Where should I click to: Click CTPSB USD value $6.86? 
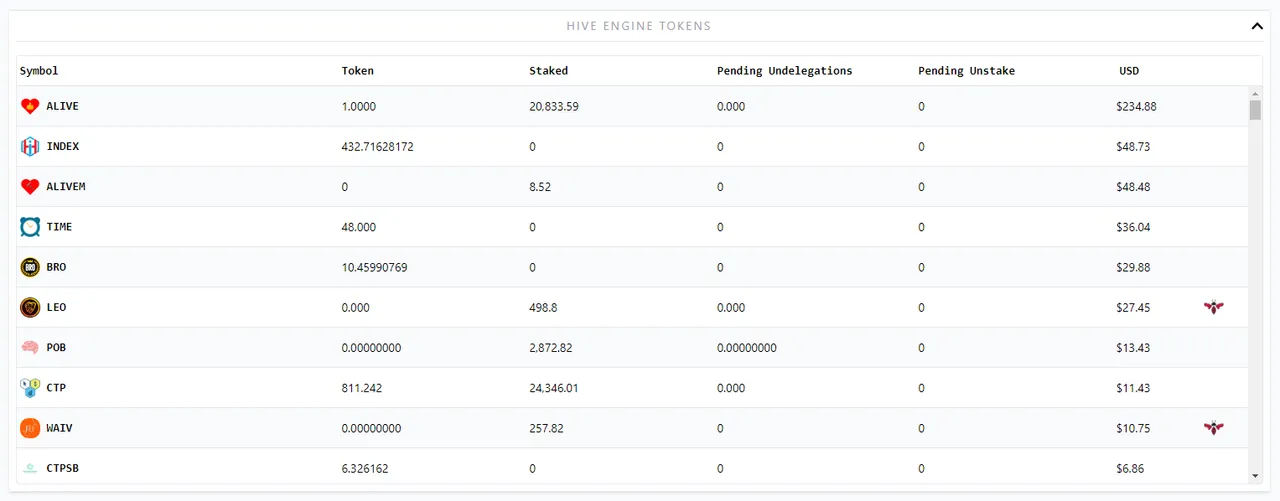pos(1131,468)
